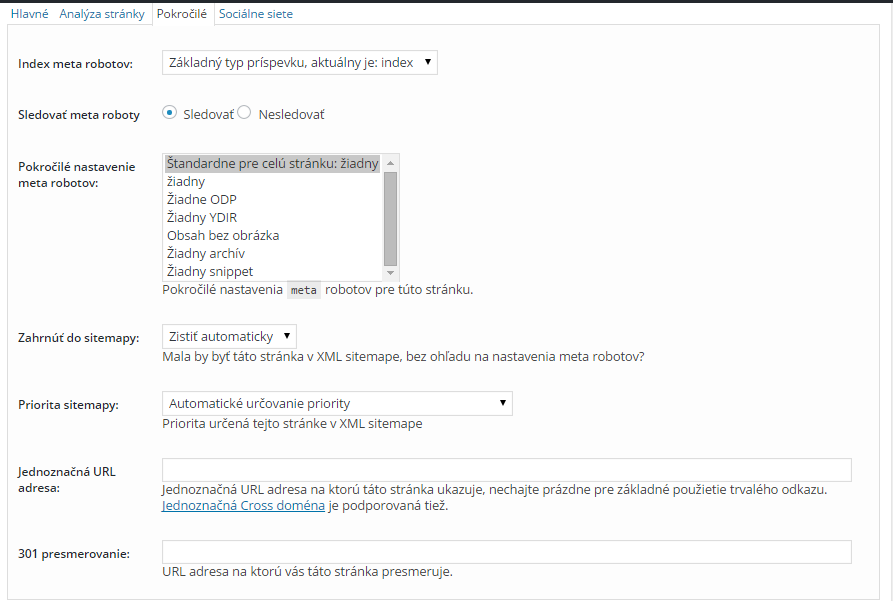Image resolution: width=893 pixels, height=601 pixels.
Task: Select the Pokročilé tab
Action: (x=181, y=14)
